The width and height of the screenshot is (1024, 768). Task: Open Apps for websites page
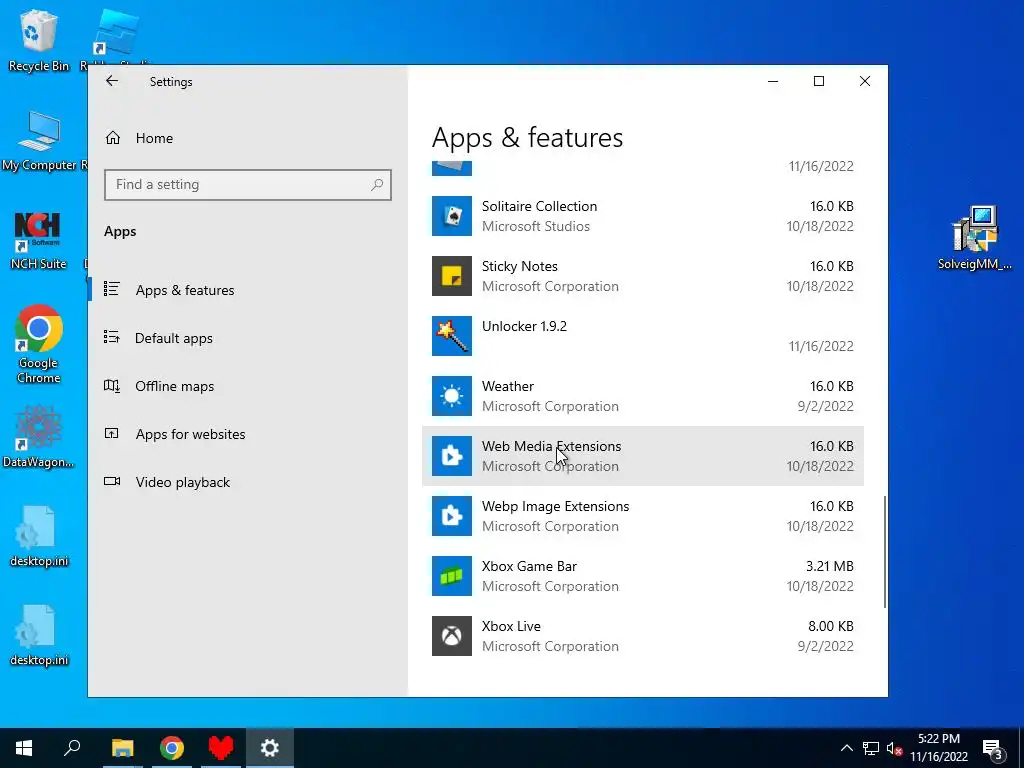coord(190,434)
